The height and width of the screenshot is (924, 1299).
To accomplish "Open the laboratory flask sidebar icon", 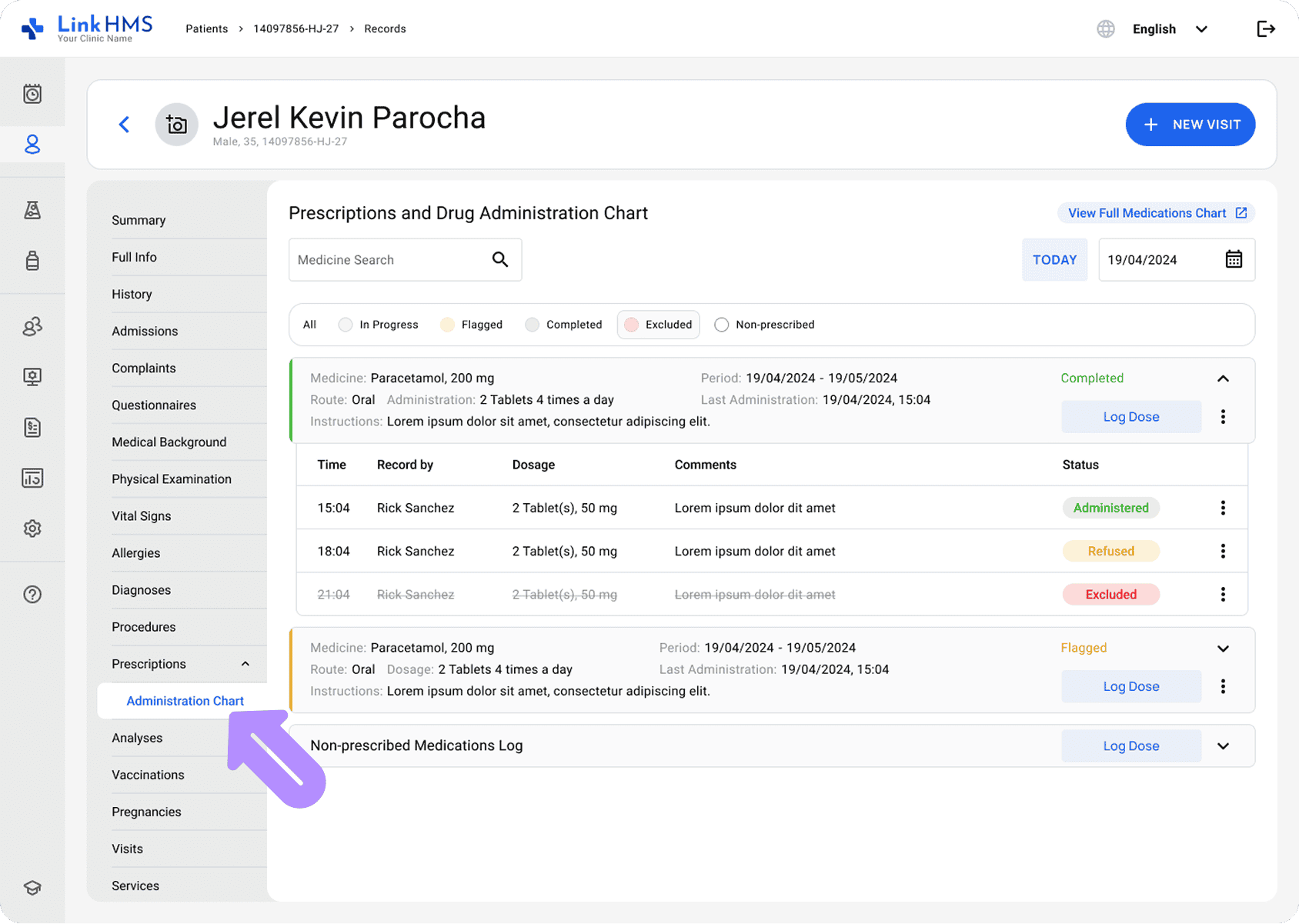I will [32, 210].
